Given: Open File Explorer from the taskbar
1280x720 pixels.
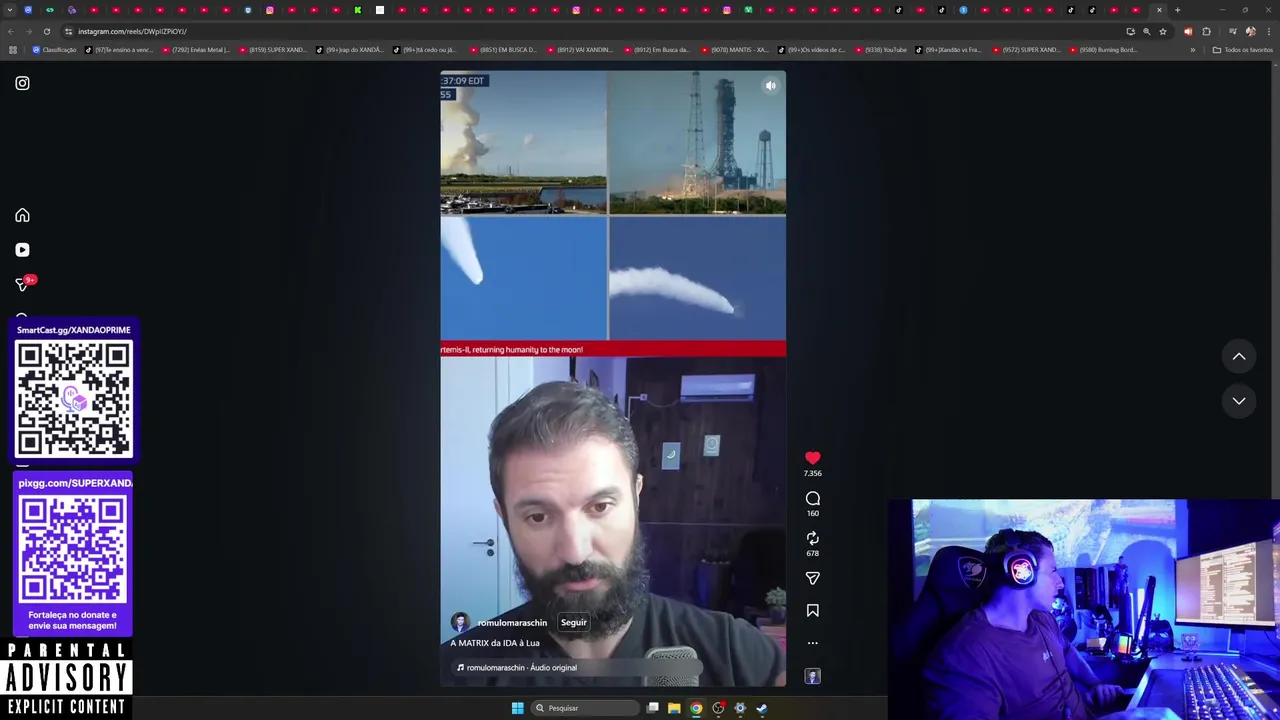Looking at the screenshot, I should 674,708.
